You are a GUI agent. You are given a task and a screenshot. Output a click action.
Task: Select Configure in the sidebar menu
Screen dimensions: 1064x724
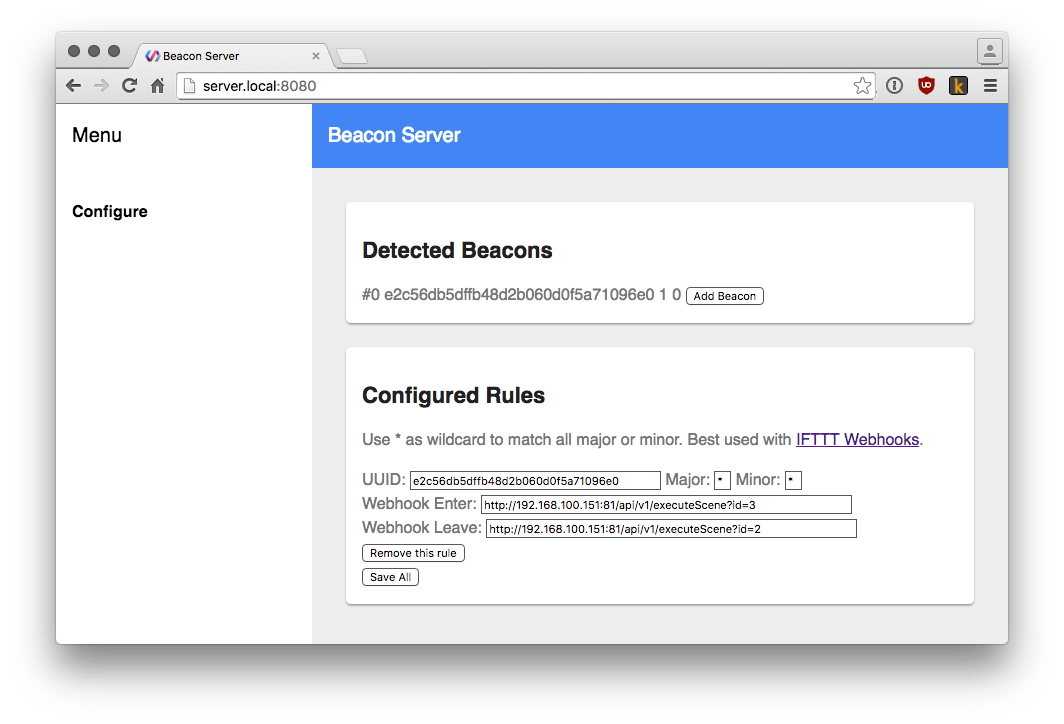[x=110, y=211]
